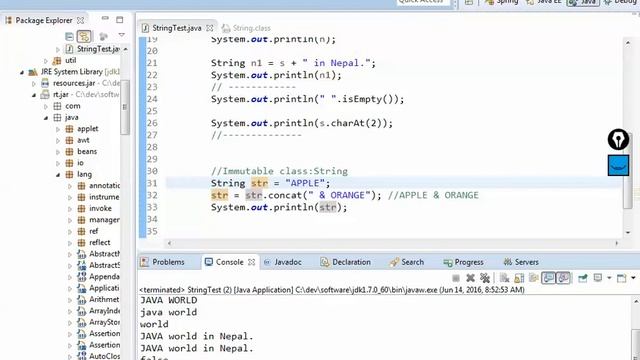640x360 pixels.
Task: Toggle Link with Editor in Package Explorer
Action: (x=84, y=37)
